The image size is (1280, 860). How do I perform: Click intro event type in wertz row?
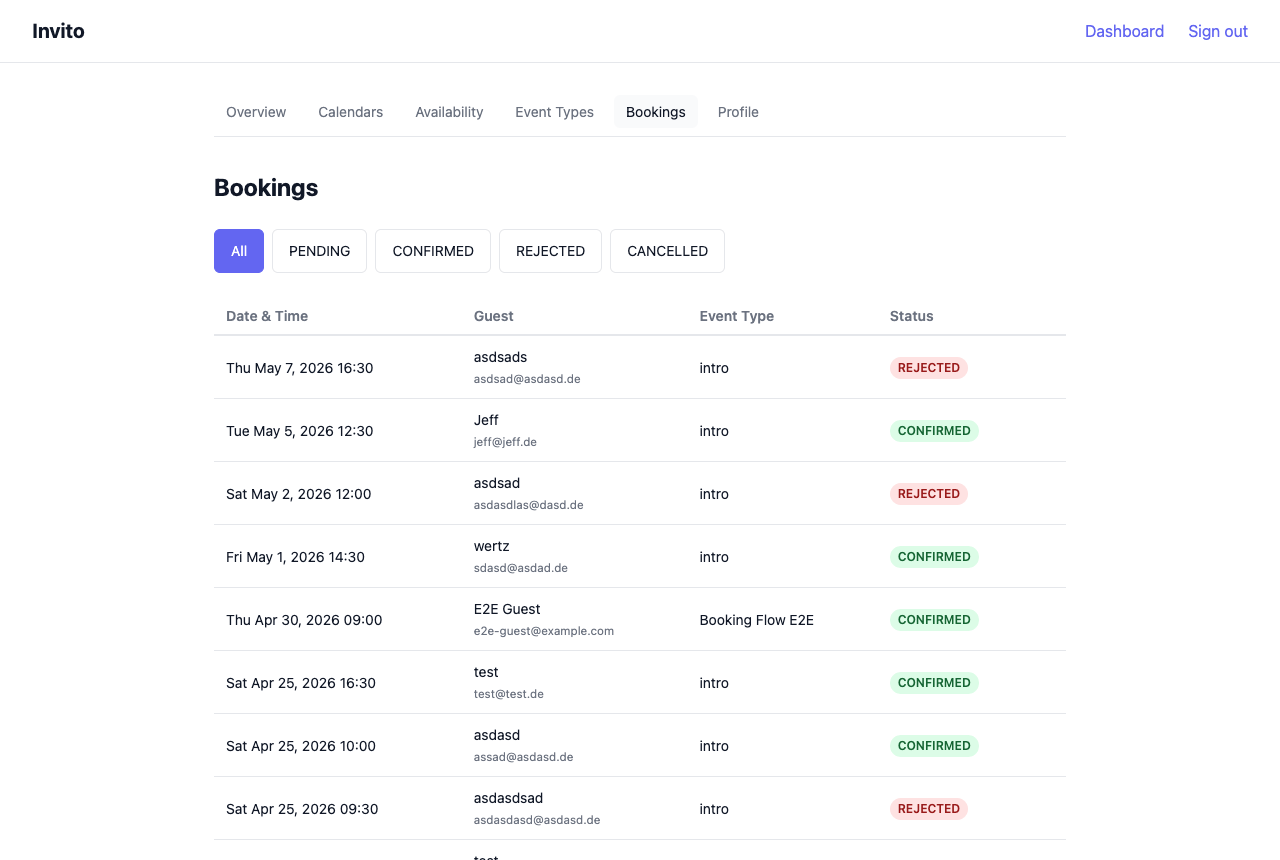[x=714, y=557]
